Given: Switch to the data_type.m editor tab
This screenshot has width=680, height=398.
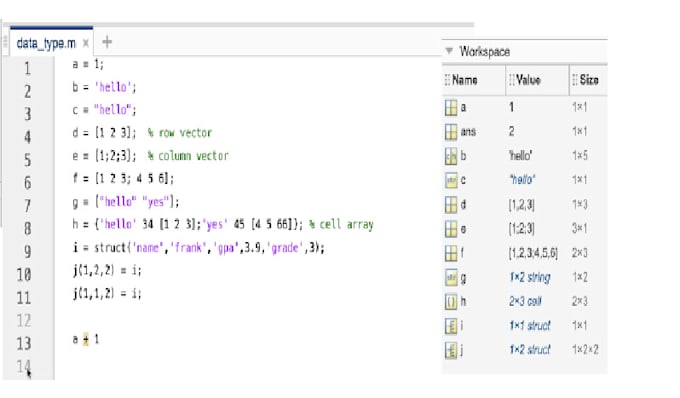Looking at the screenshot, I should [x=46, y=43].
